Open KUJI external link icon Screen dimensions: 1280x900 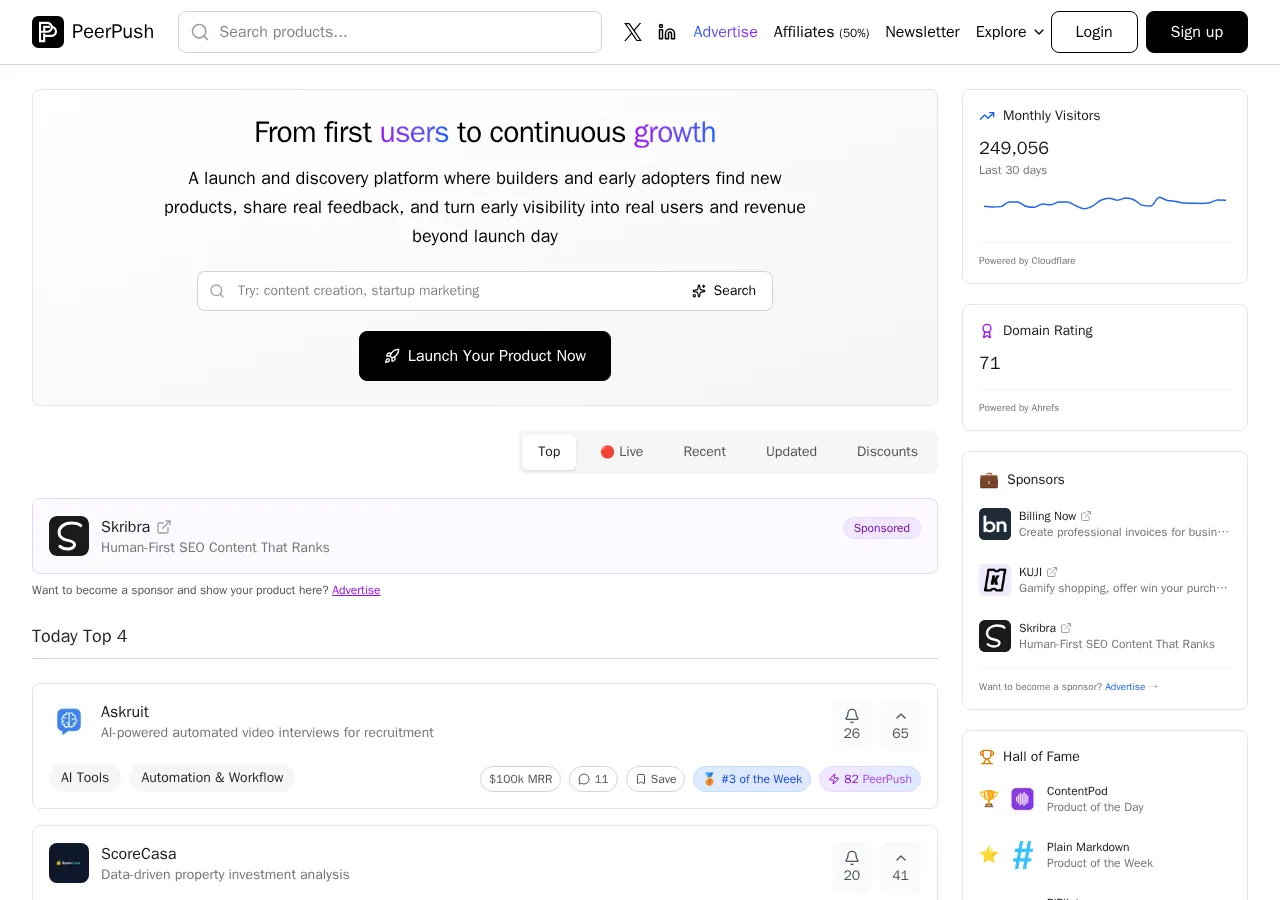click(1052, 572)
